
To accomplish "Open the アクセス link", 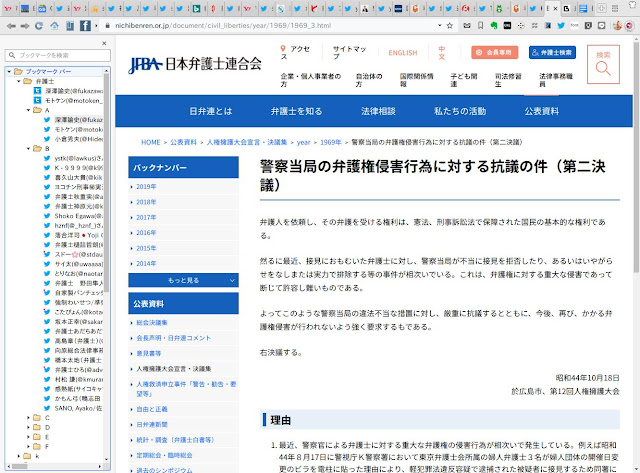I will [x=295, y=53].
